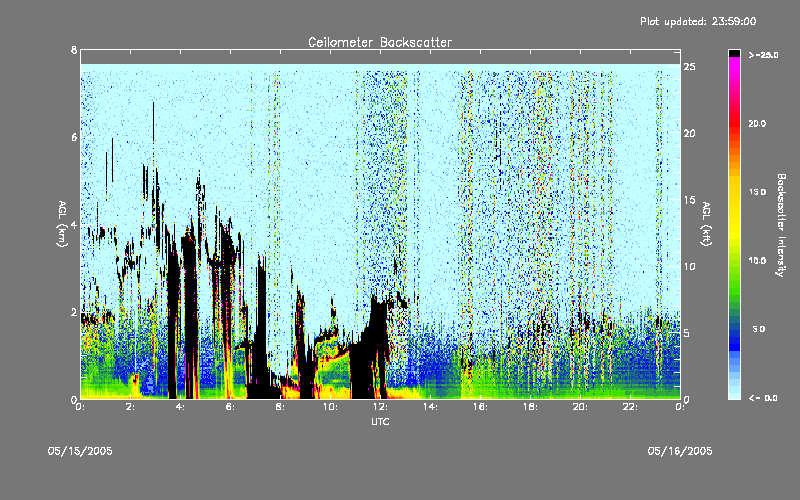Click the start date 05/15/2005
The height and width of the screenshot is (500, 800).
click(80, 451)
